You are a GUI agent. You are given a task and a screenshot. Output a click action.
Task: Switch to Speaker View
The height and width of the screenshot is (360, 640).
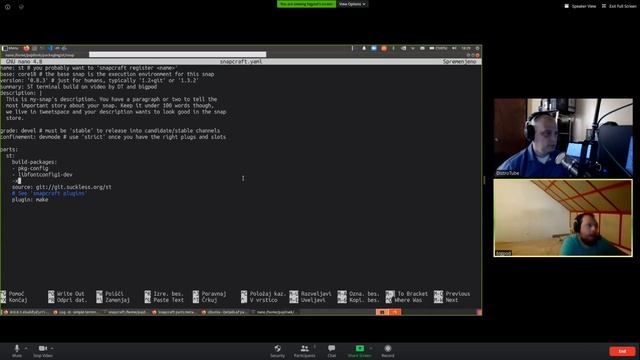(x=580, y=6)
